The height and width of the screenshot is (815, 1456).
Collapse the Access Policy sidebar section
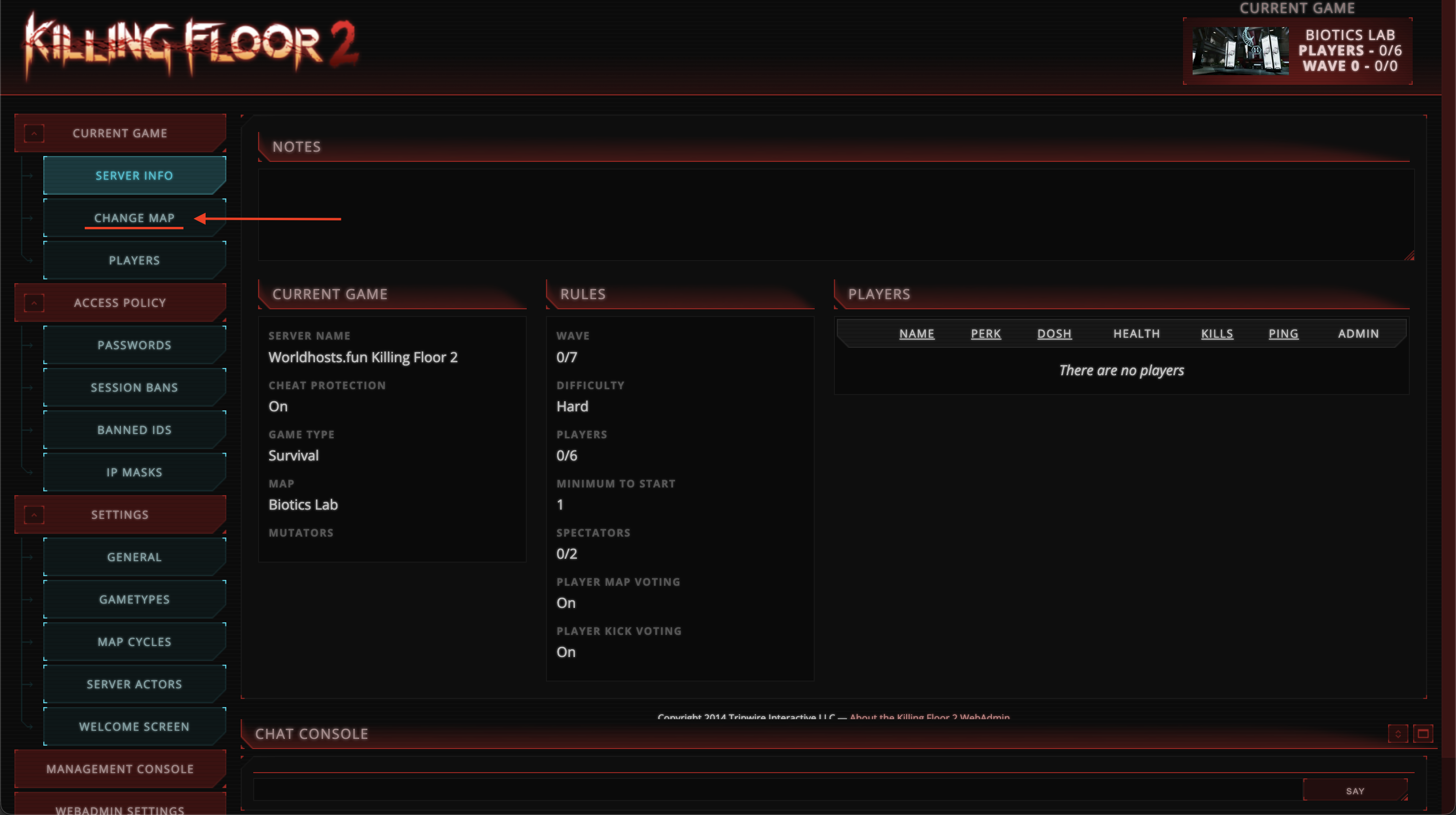(34, 303)
